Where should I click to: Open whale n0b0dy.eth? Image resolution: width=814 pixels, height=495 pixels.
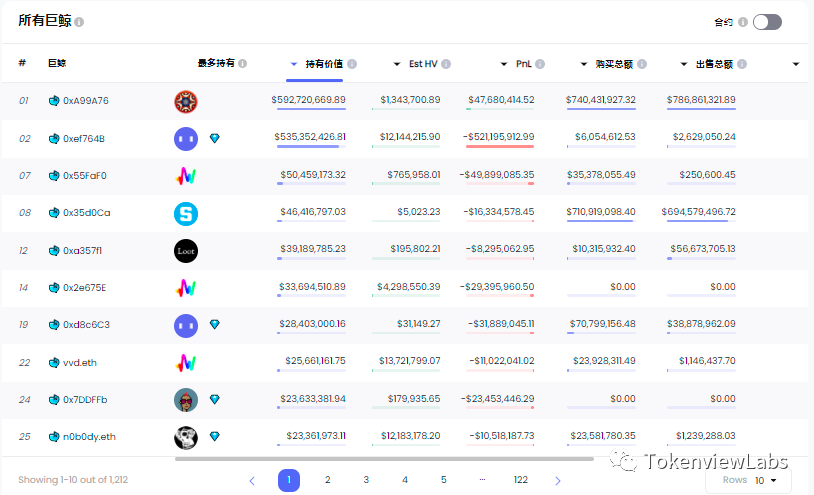pyautogui.click(x=89, y=437)
